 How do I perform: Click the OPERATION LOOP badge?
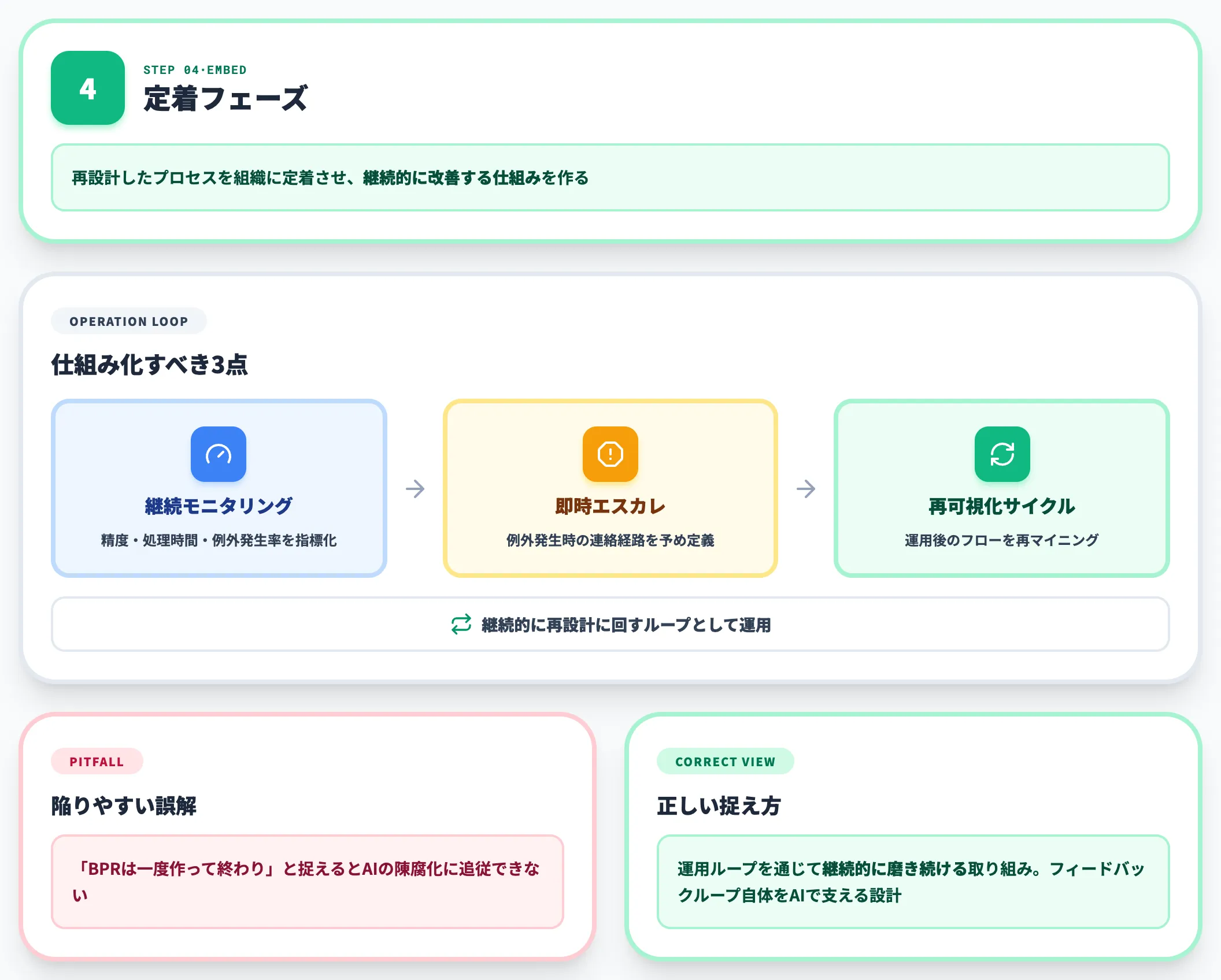[x=129, y=321]
